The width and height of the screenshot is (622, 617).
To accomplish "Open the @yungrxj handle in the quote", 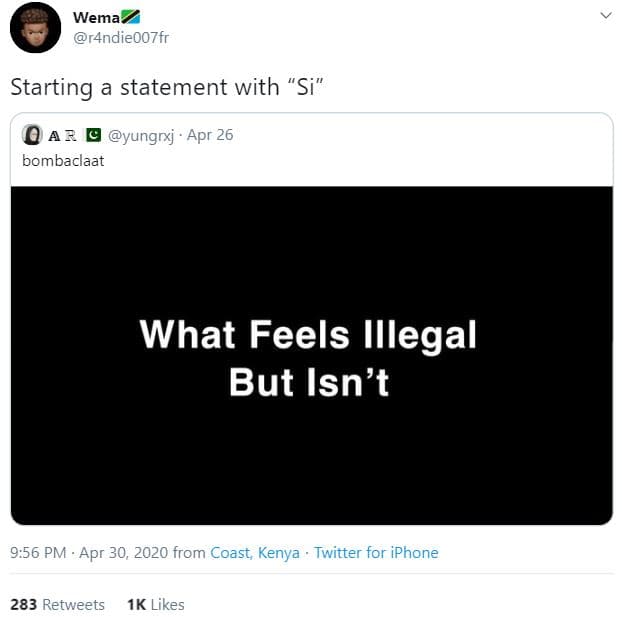I will point(141,135).
